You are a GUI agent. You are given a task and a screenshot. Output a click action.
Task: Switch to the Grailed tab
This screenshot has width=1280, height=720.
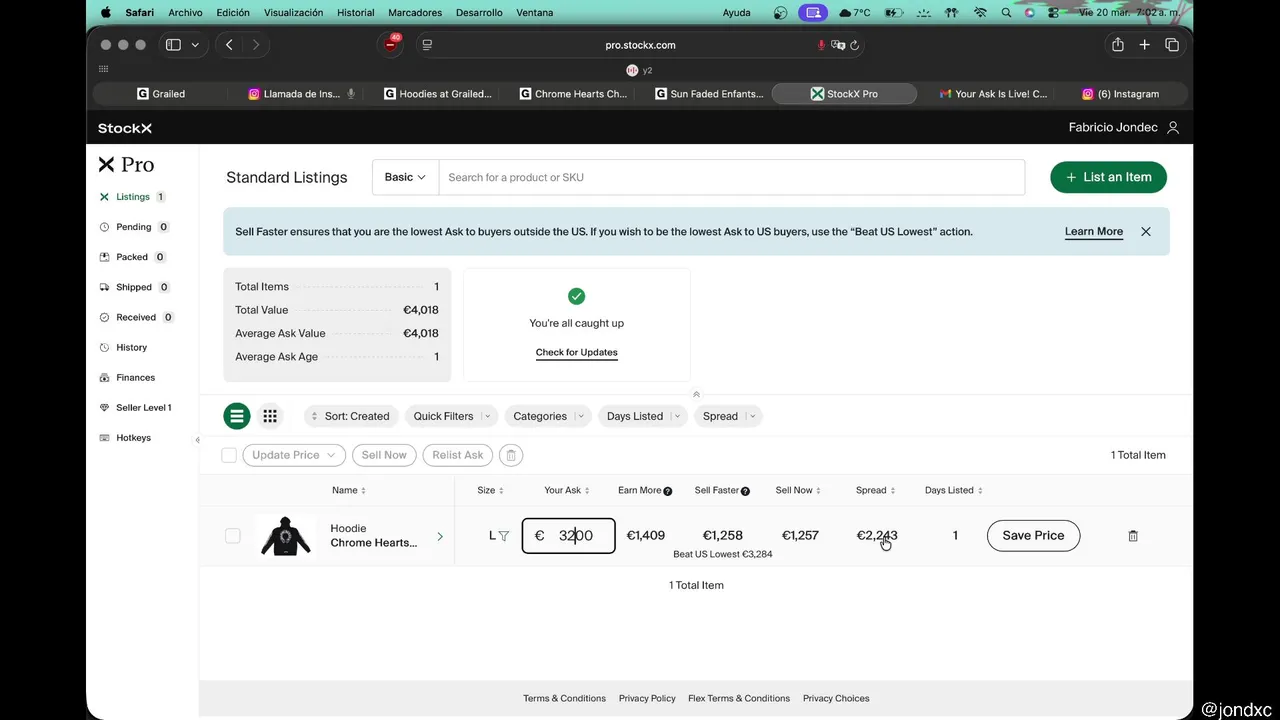tap(160, 94)
